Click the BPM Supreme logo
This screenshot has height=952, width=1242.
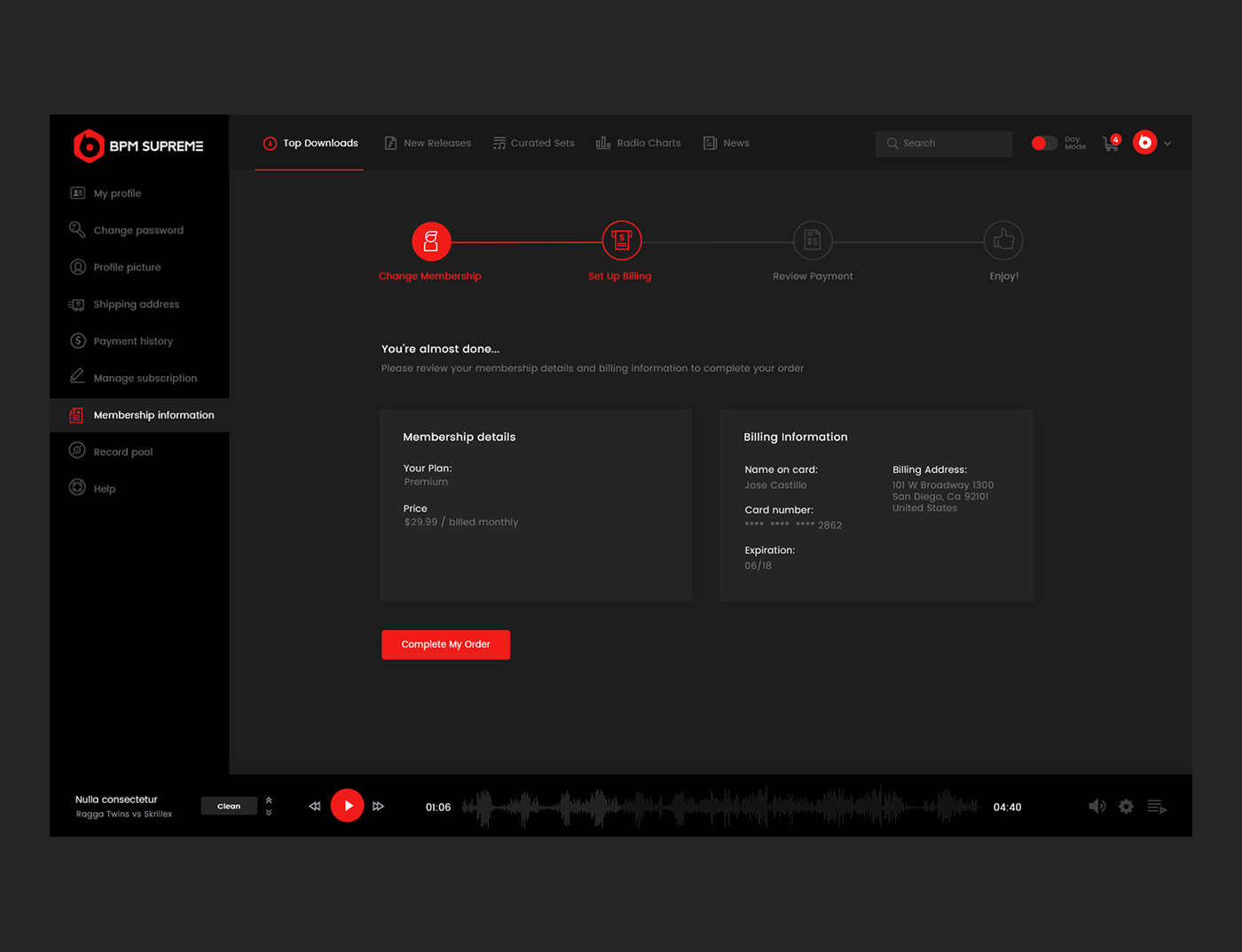pyautogui.click(x=138, y=146)
